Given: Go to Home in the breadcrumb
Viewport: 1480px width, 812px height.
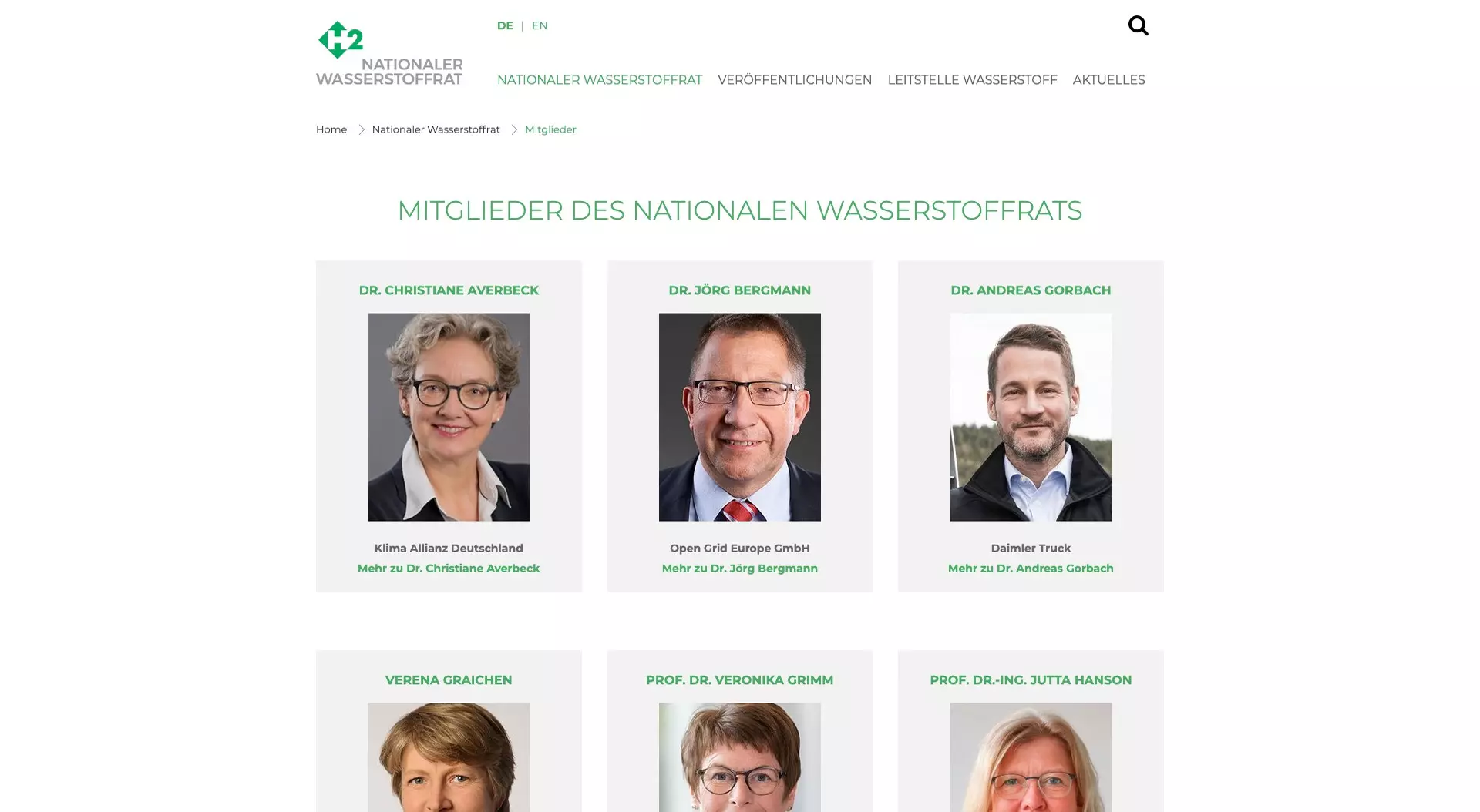Looking at the screenshot, I should (331, 129).
